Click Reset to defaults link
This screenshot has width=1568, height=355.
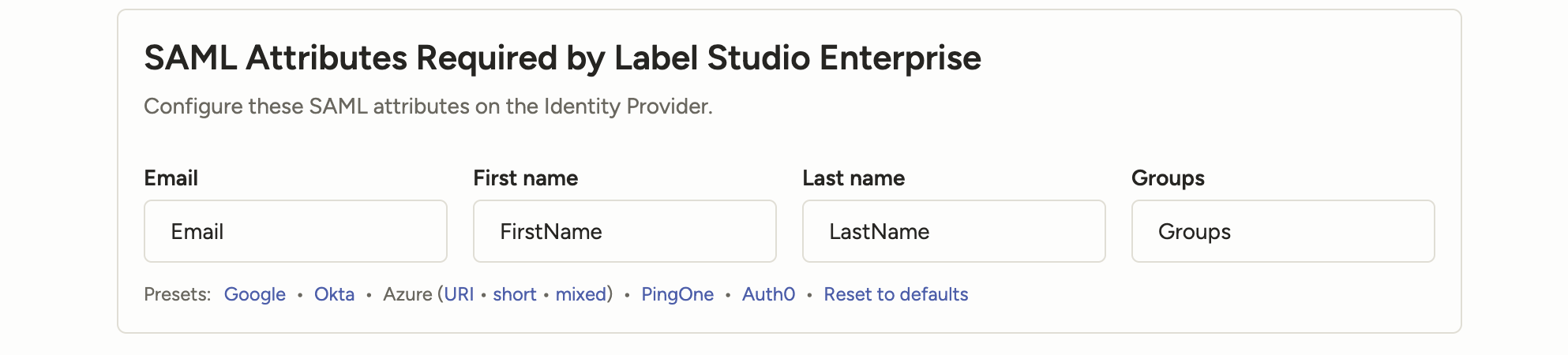pos(895,294)
